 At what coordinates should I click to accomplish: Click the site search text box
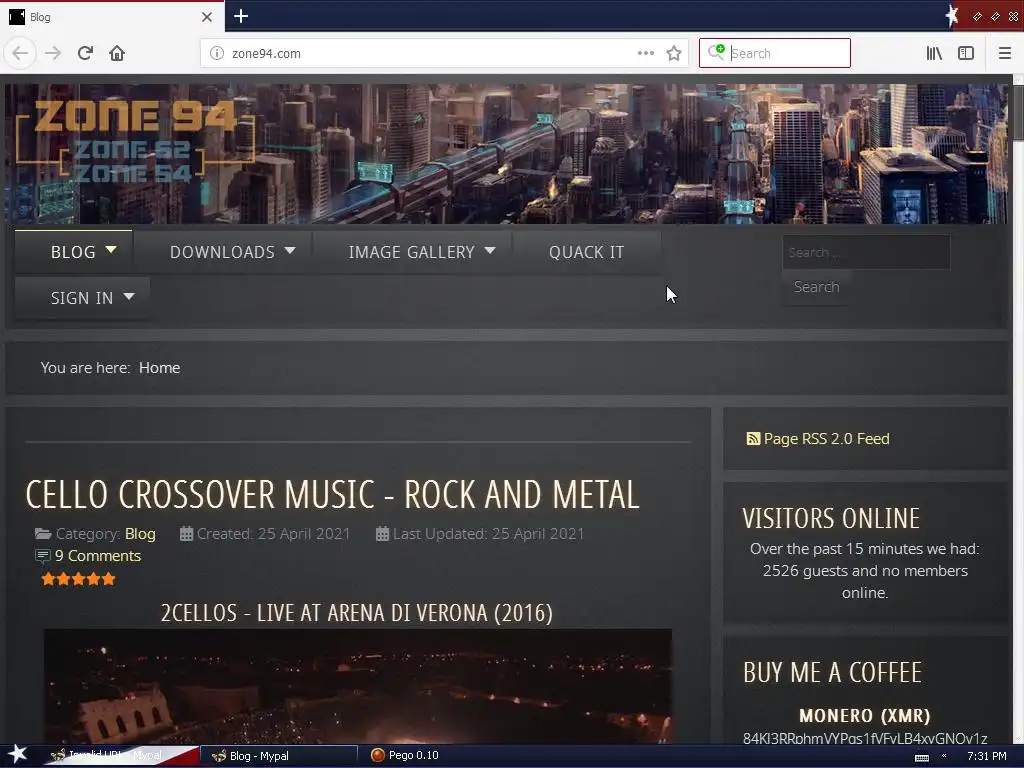coord(866,252)
